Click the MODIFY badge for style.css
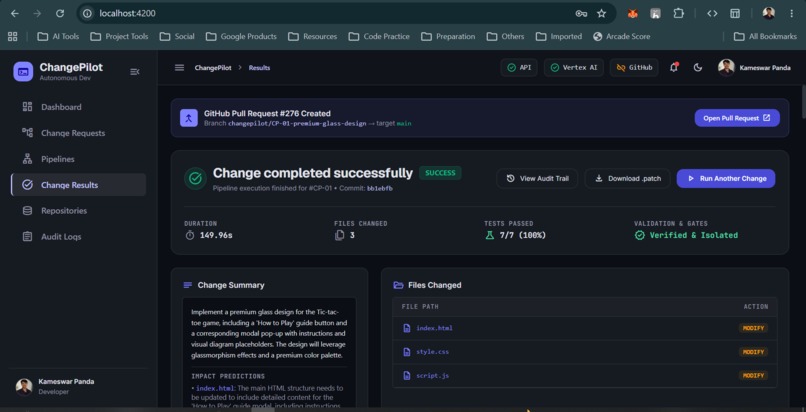The width and height of the screenshot is (806, 412). tap(754, 352)
